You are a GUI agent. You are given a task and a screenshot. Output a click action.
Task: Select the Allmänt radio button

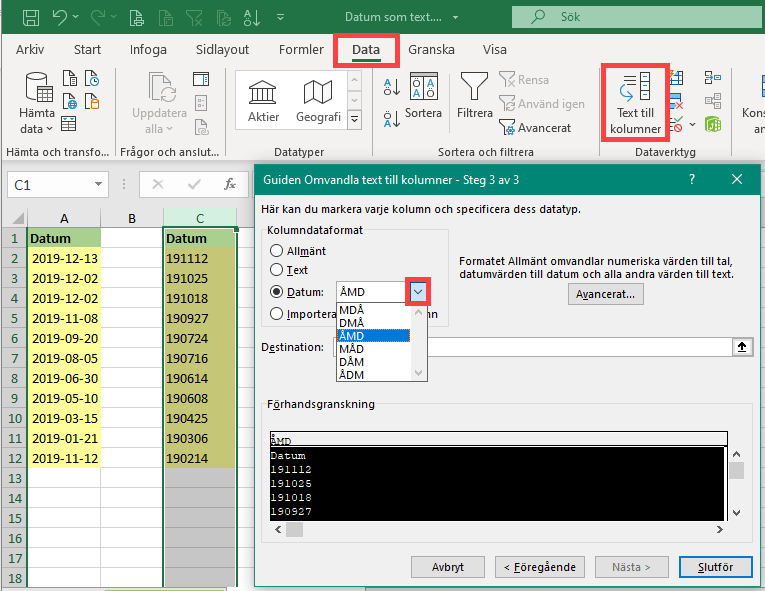(x=277, y=251)
